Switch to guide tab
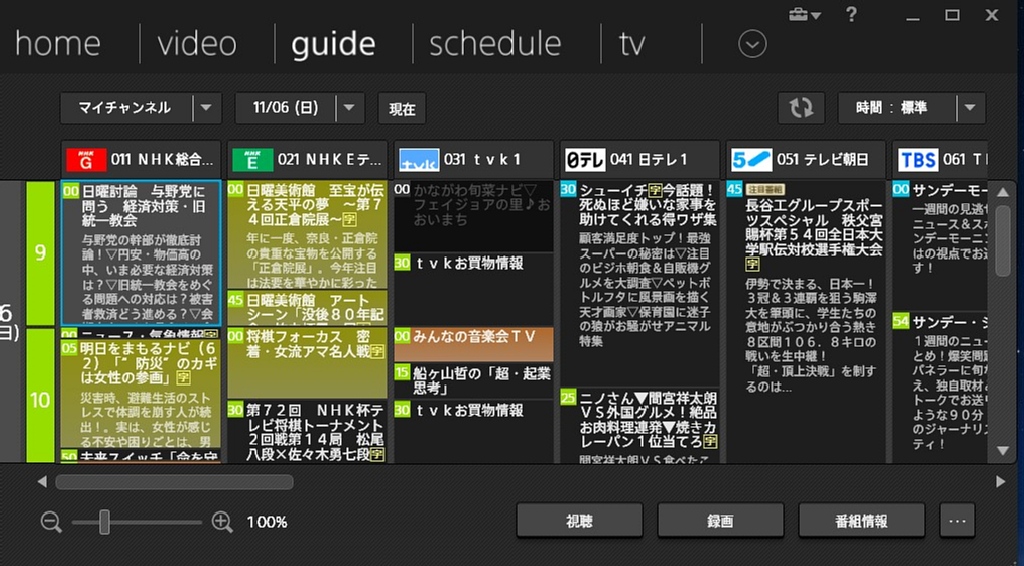Image resolution: width=1024 pixels, height=566 pixels. pos(333,44)
